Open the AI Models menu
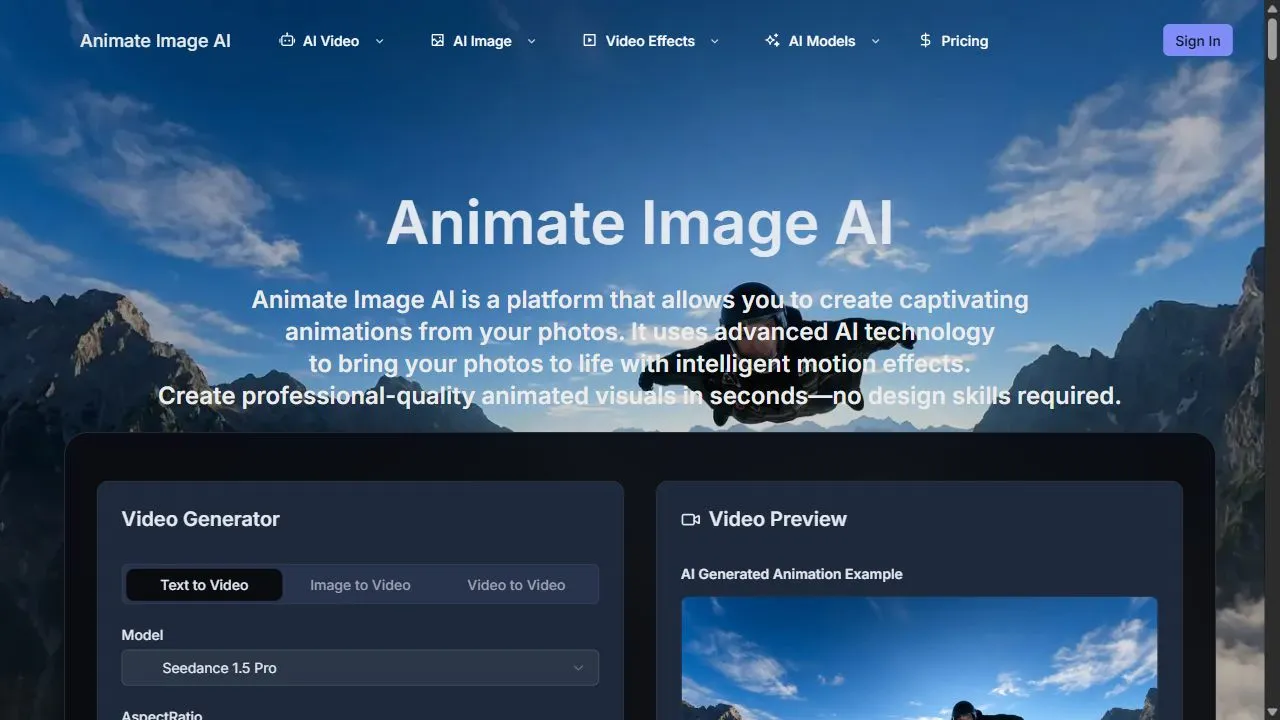This screenshot has width=1280, height=720. point(822,41)
